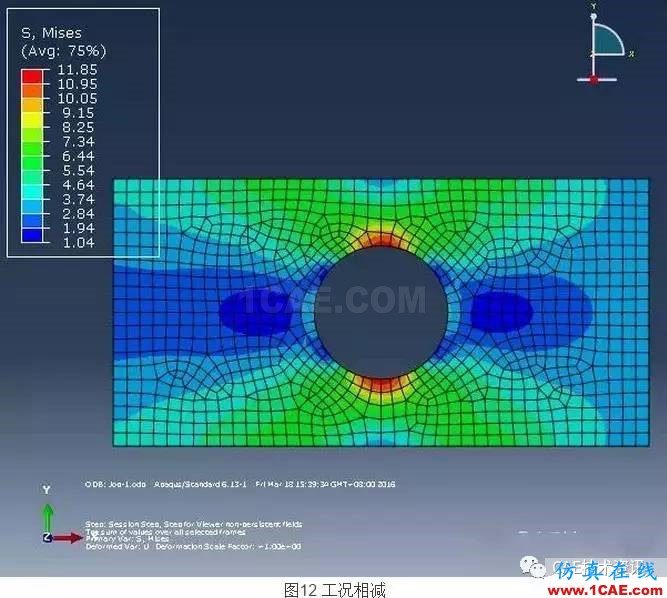
Task: Pick the red band atop the legend
Action: coord(32,77)
